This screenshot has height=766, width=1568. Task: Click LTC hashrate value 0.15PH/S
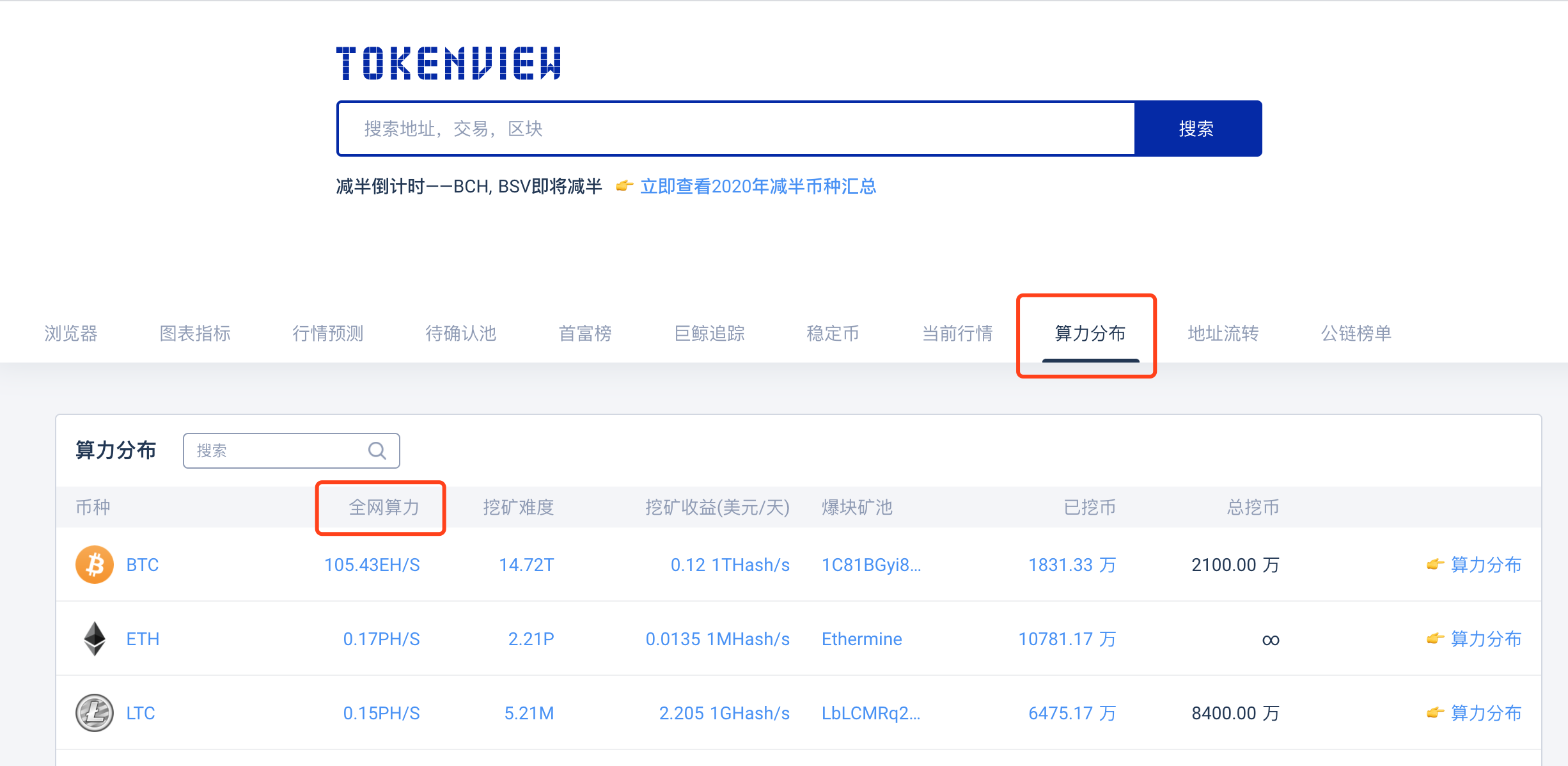click(382, 713)
